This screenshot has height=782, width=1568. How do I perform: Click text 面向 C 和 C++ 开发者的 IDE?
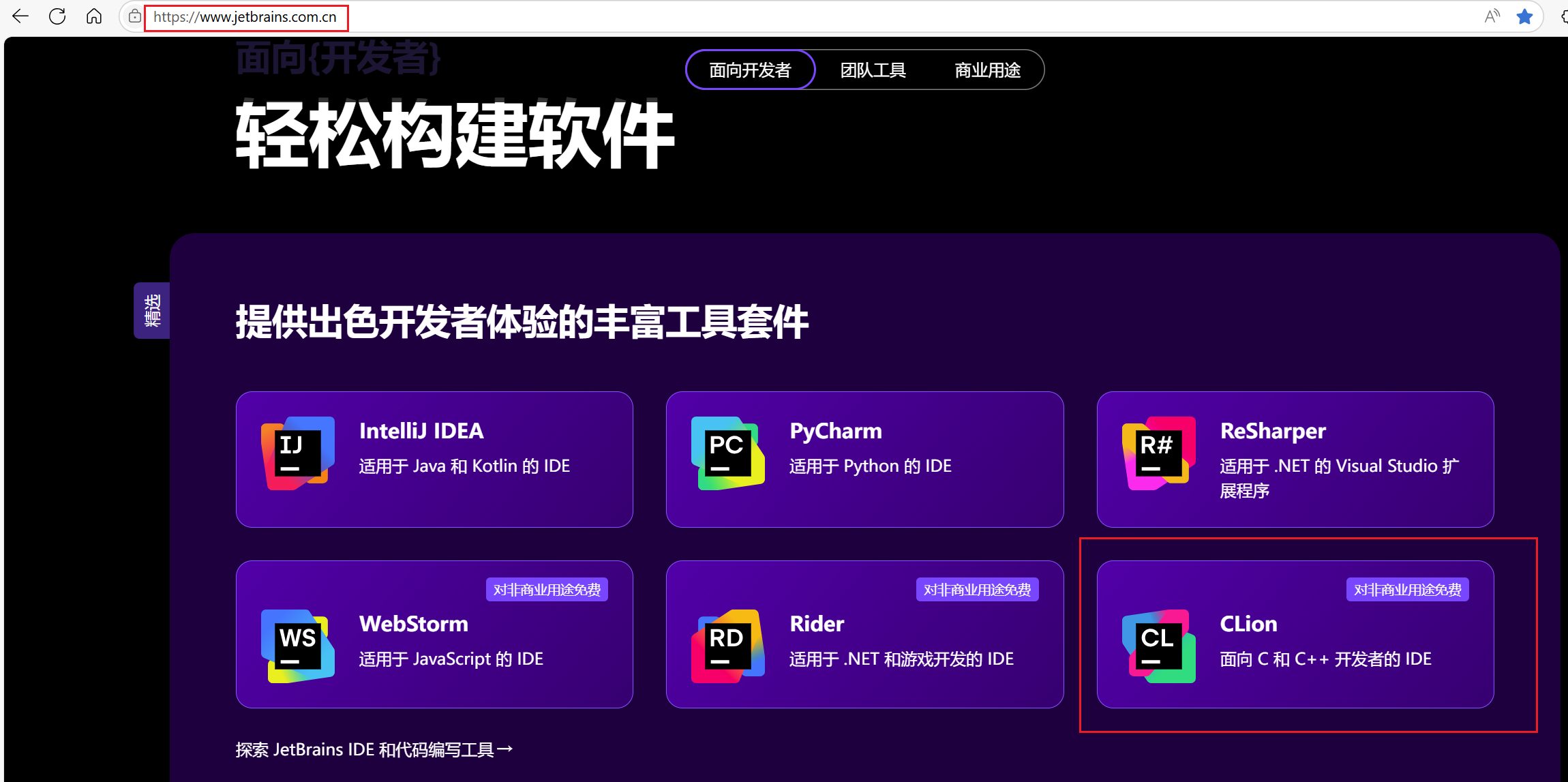1325,659
